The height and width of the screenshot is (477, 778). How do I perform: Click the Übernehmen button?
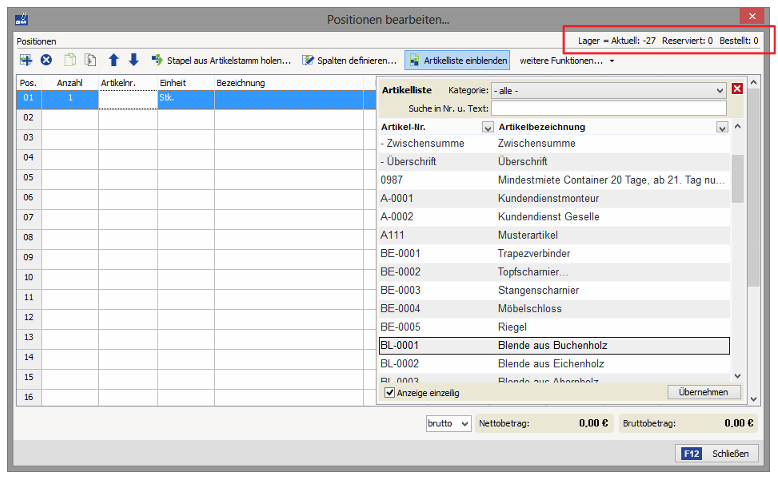[x=704, y=392]
